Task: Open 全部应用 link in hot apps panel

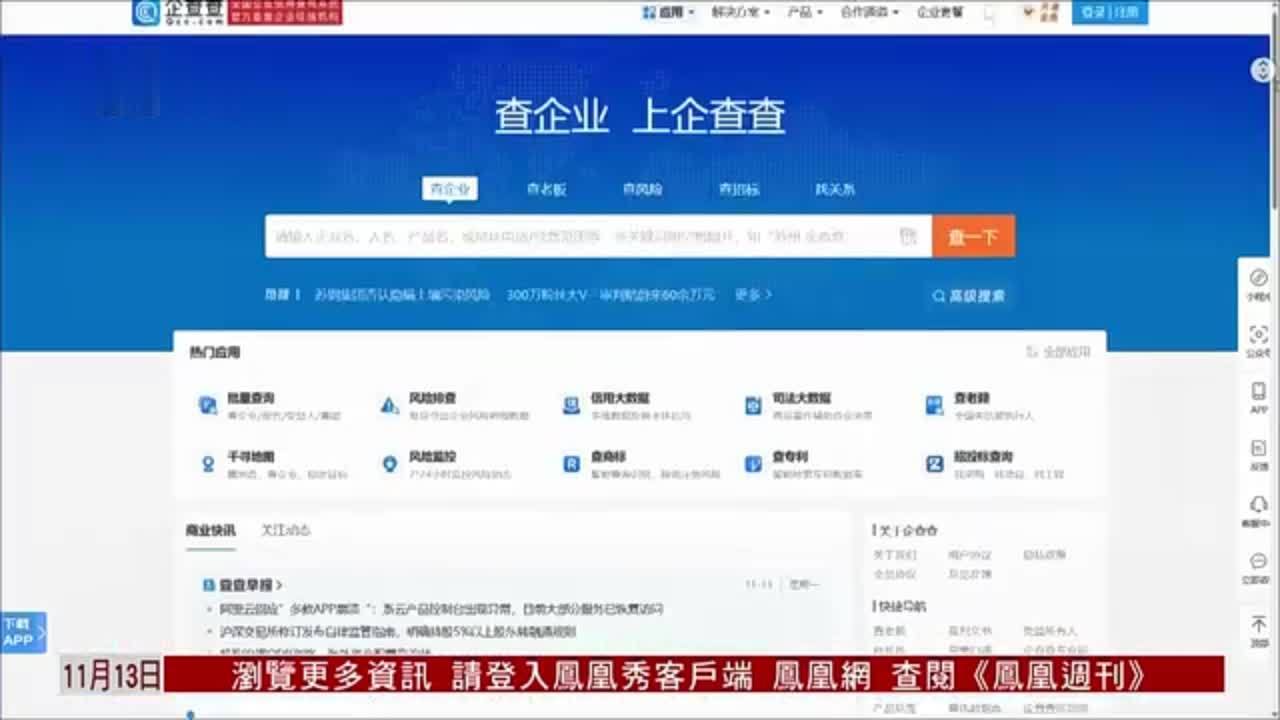Action: click(1058, 352)
